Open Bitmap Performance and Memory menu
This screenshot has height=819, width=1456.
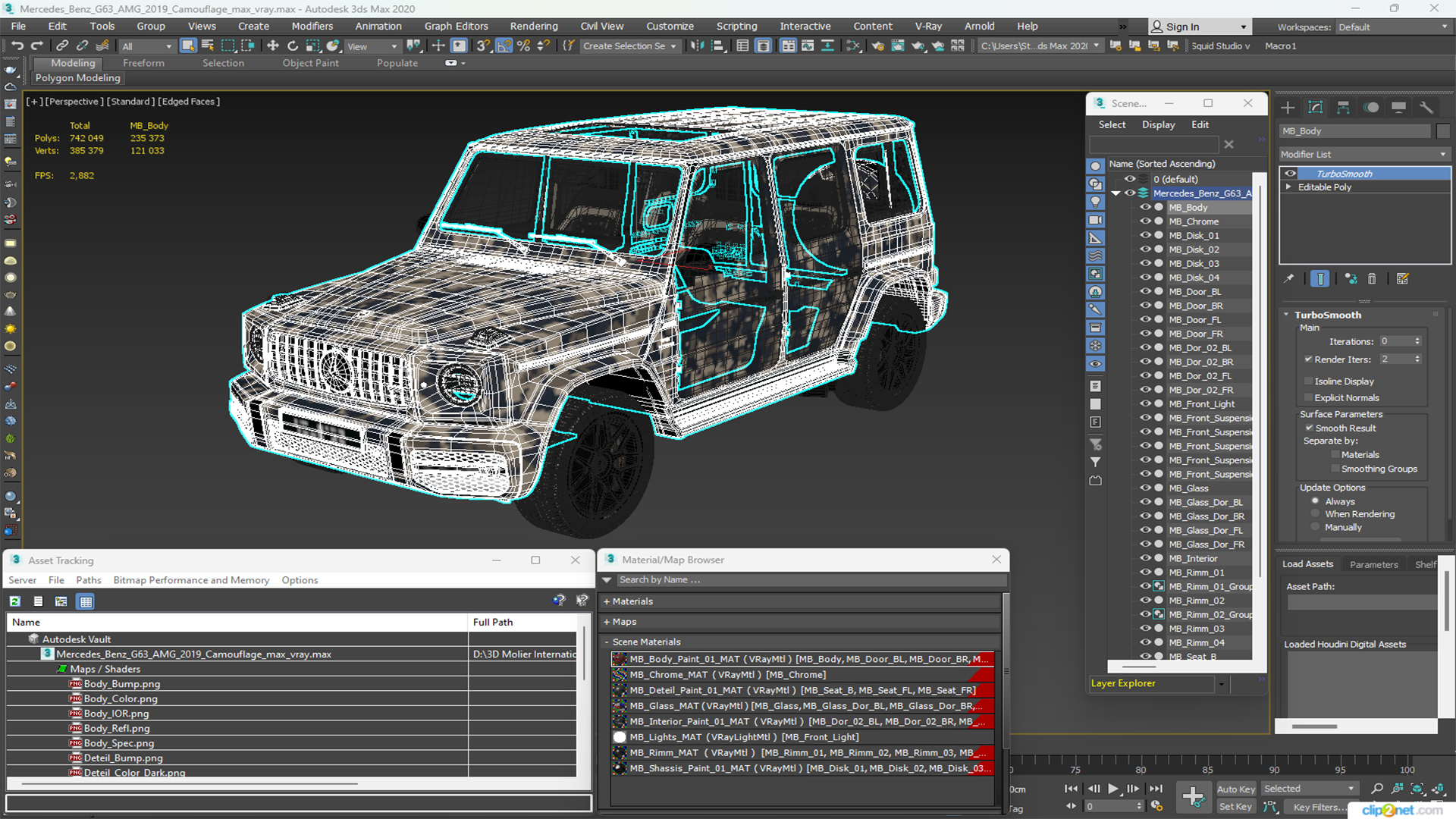(191, 580)
